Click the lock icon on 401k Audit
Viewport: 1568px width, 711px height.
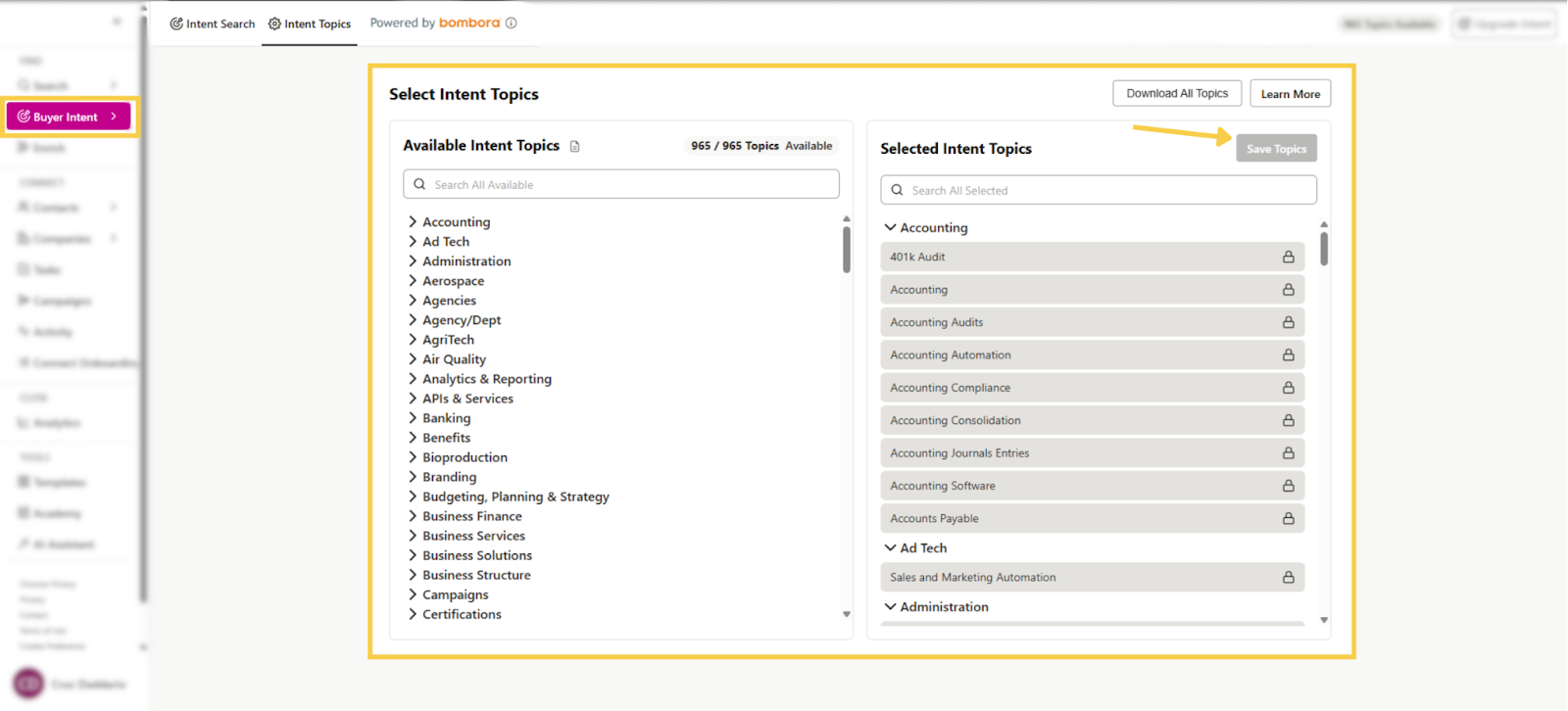click(x=1289, y=257)
